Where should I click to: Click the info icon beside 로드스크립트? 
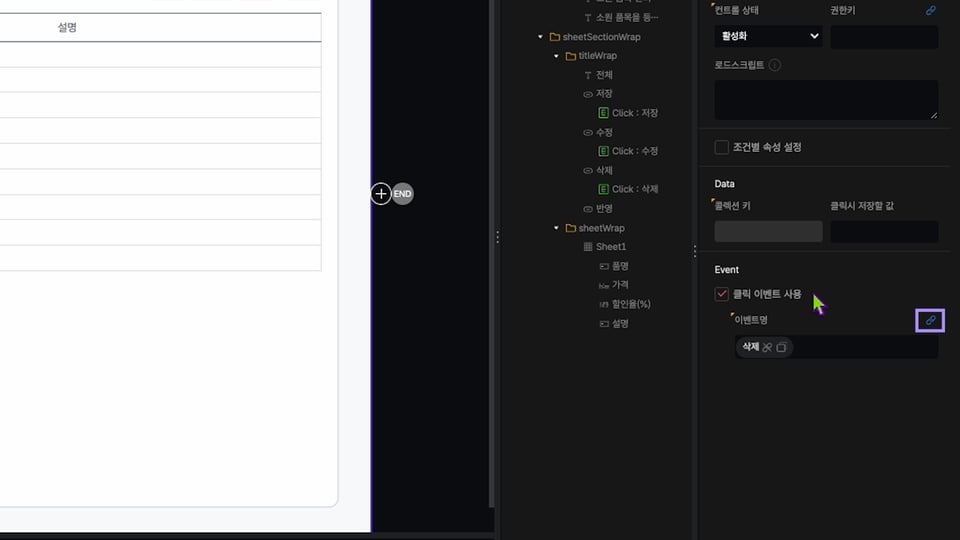tap(774, 65)
